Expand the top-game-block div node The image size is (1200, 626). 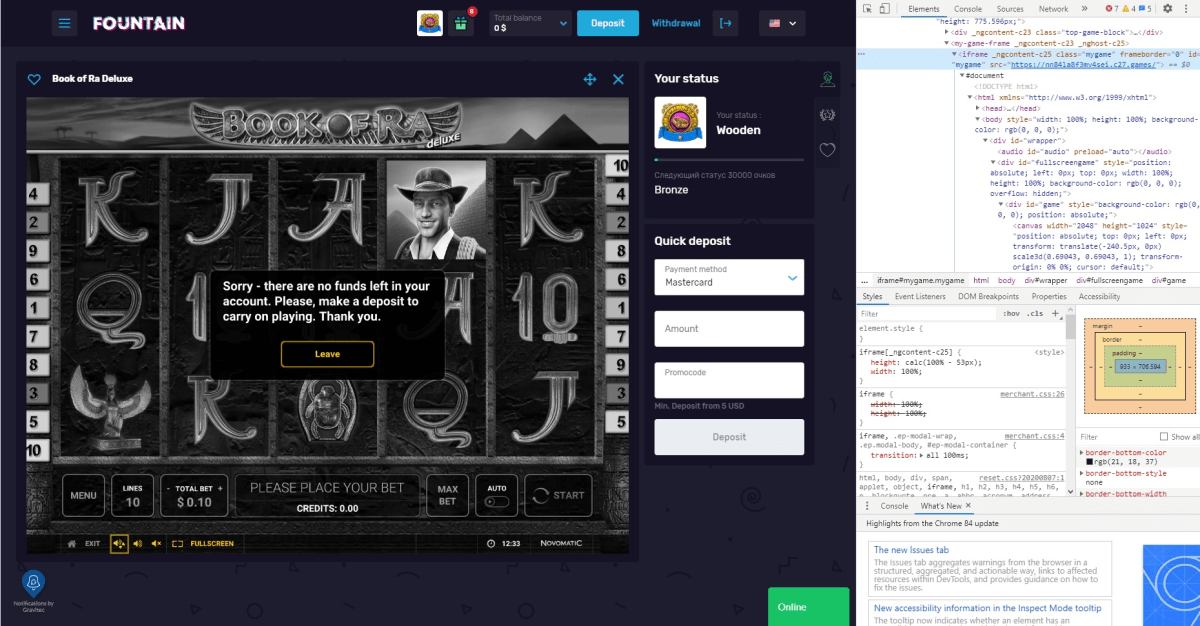point(947,32)
